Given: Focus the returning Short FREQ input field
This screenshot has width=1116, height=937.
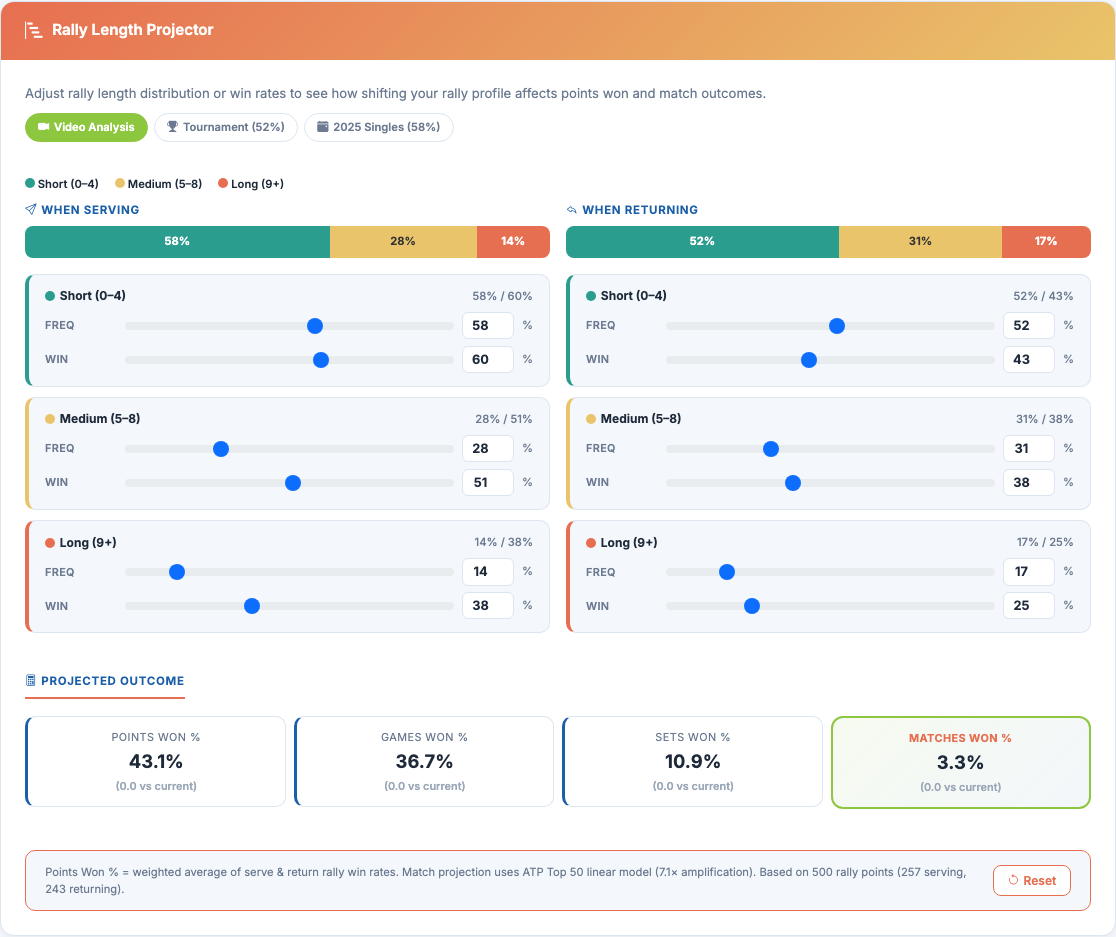Looking at the screenshot, I should tap(1028, 326).
